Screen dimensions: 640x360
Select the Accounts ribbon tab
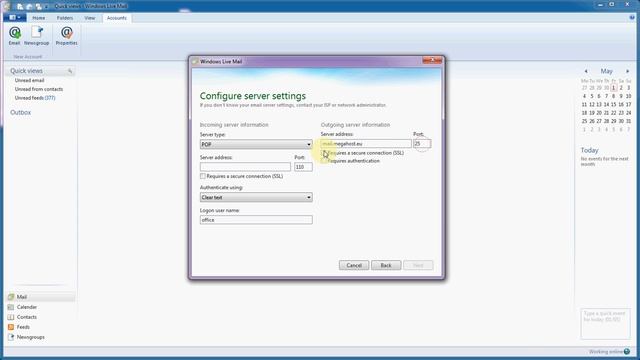click(117, 18)
